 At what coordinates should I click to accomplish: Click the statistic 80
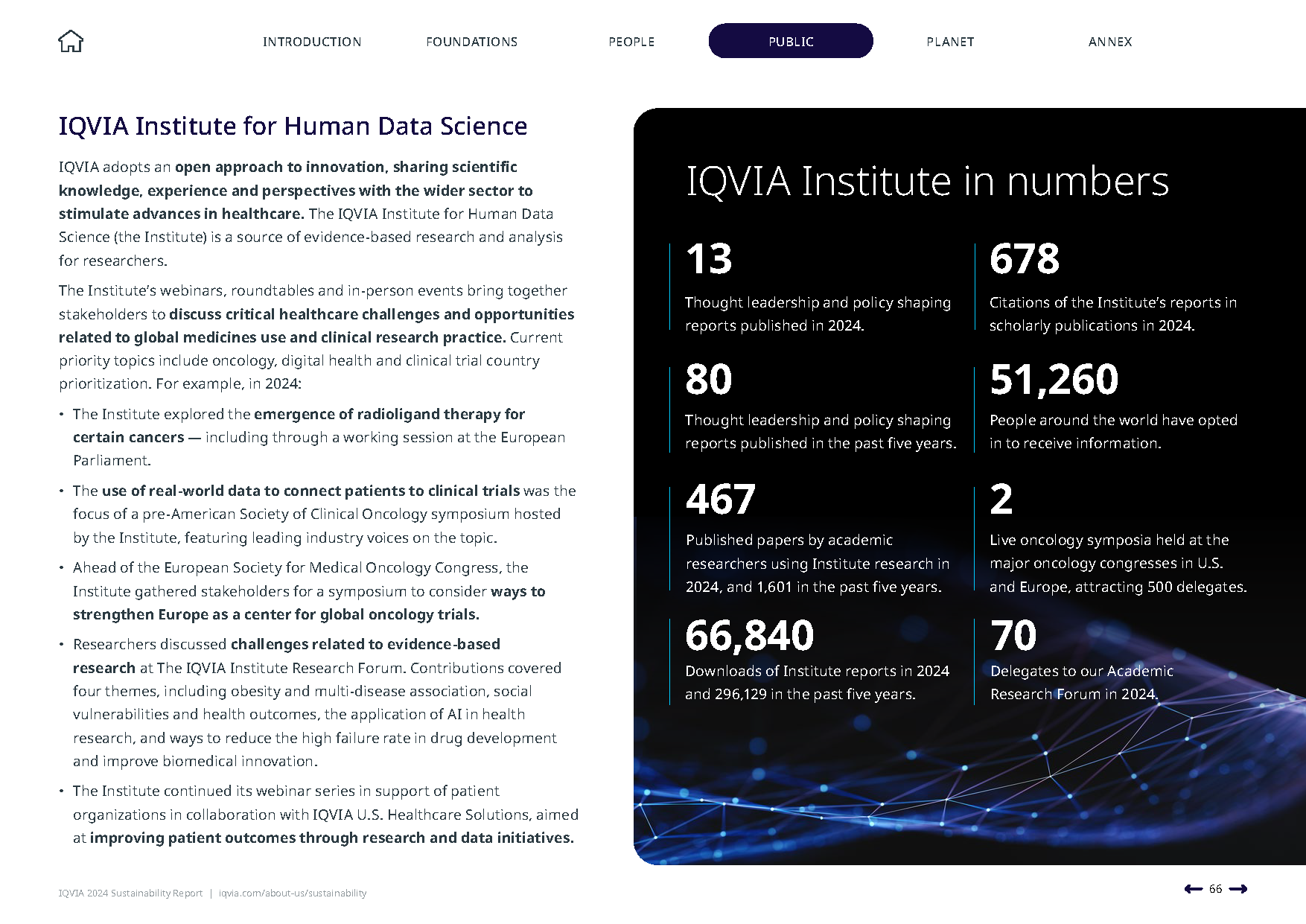point(709,379)
